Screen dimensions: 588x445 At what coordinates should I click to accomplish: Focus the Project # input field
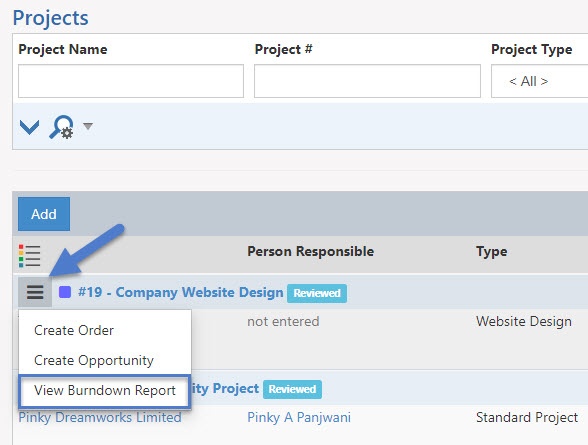pyautogui.click(x=367, y=81)
